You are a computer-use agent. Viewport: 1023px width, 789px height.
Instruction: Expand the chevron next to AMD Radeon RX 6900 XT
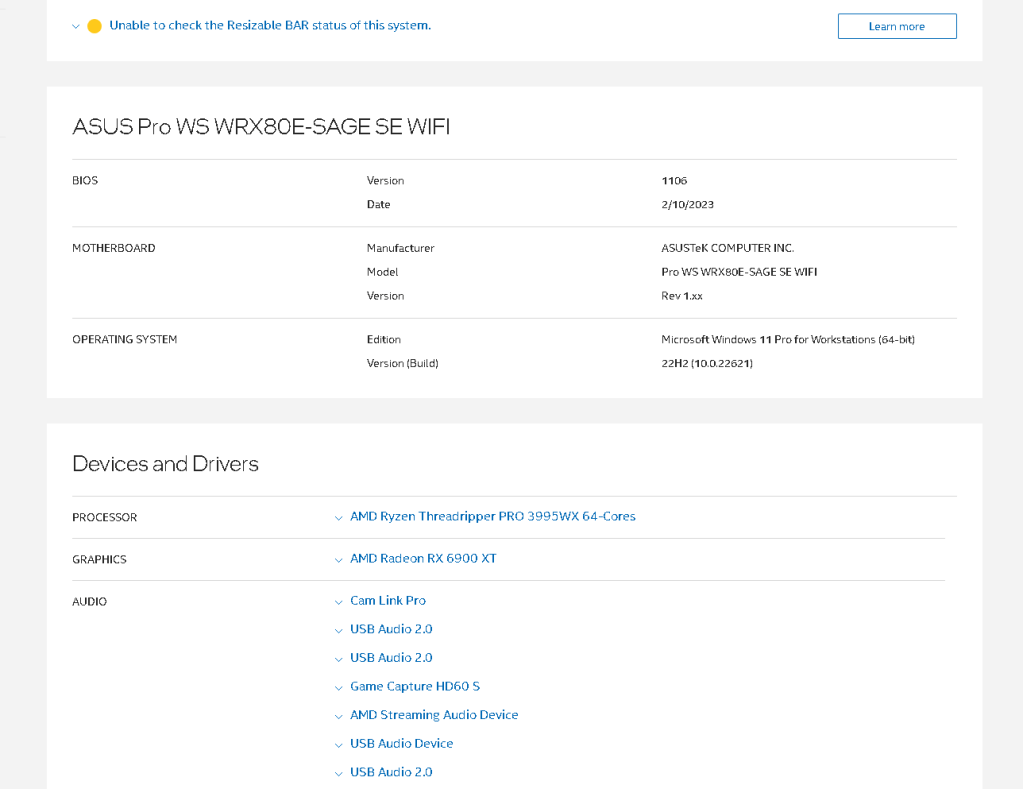click(x=339, y=560)
